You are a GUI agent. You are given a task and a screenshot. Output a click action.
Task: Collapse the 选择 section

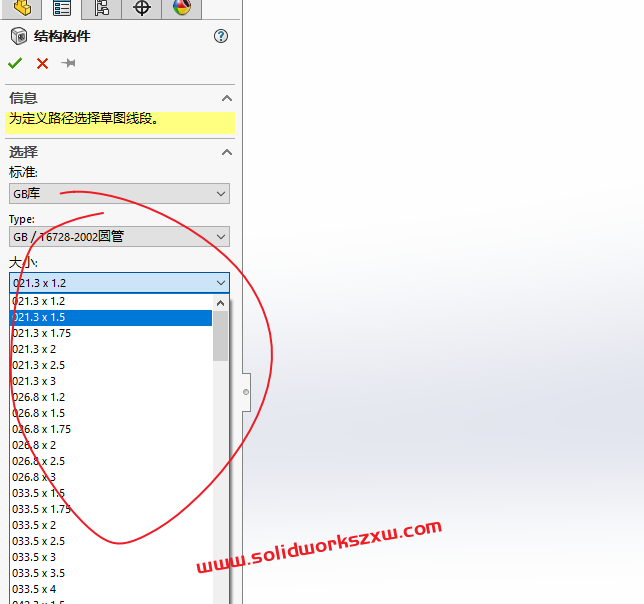click(x=227, y=152)
